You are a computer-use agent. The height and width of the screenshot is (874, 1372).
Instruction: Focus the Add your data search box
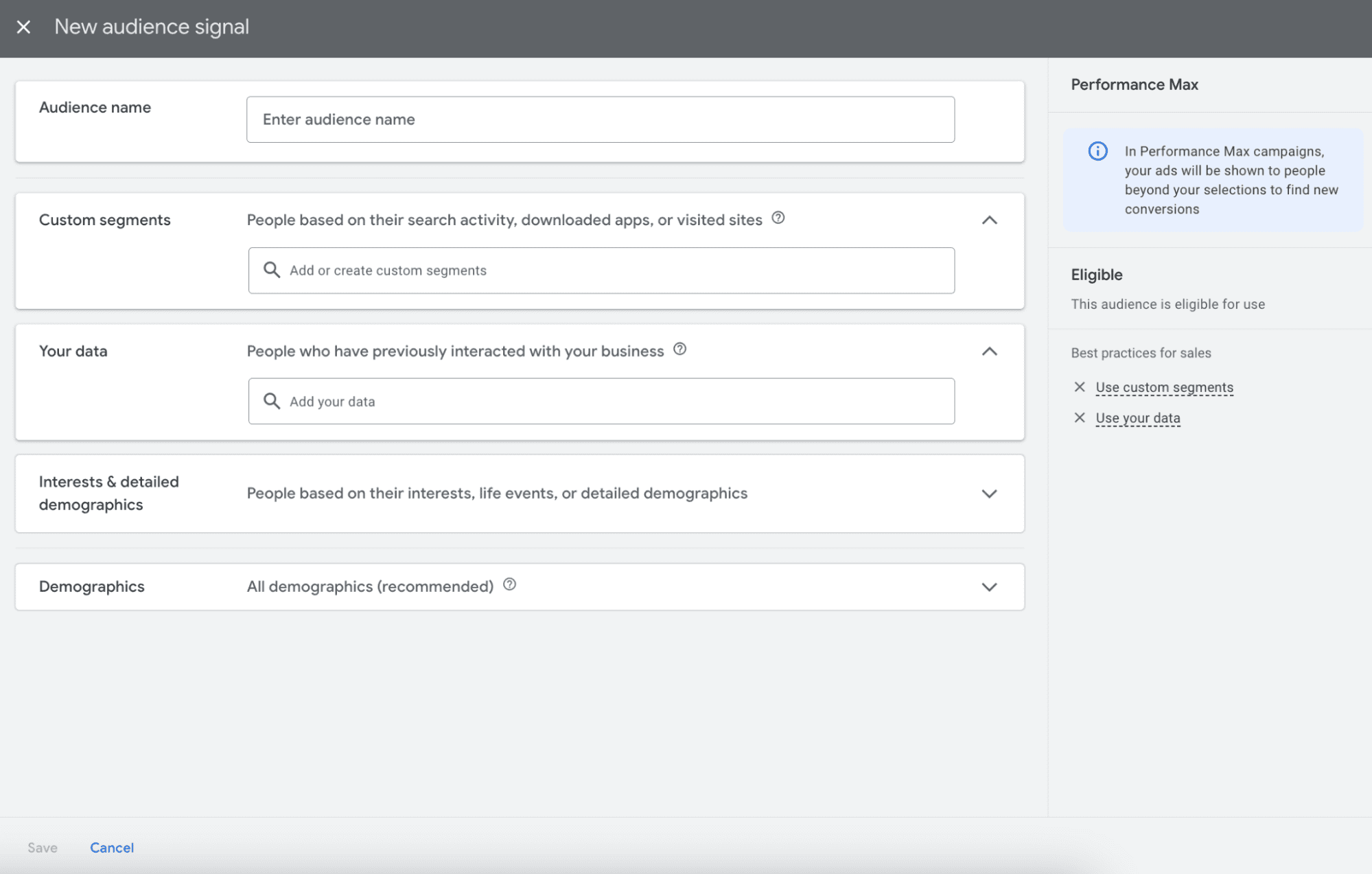click(x=611, y=402)
